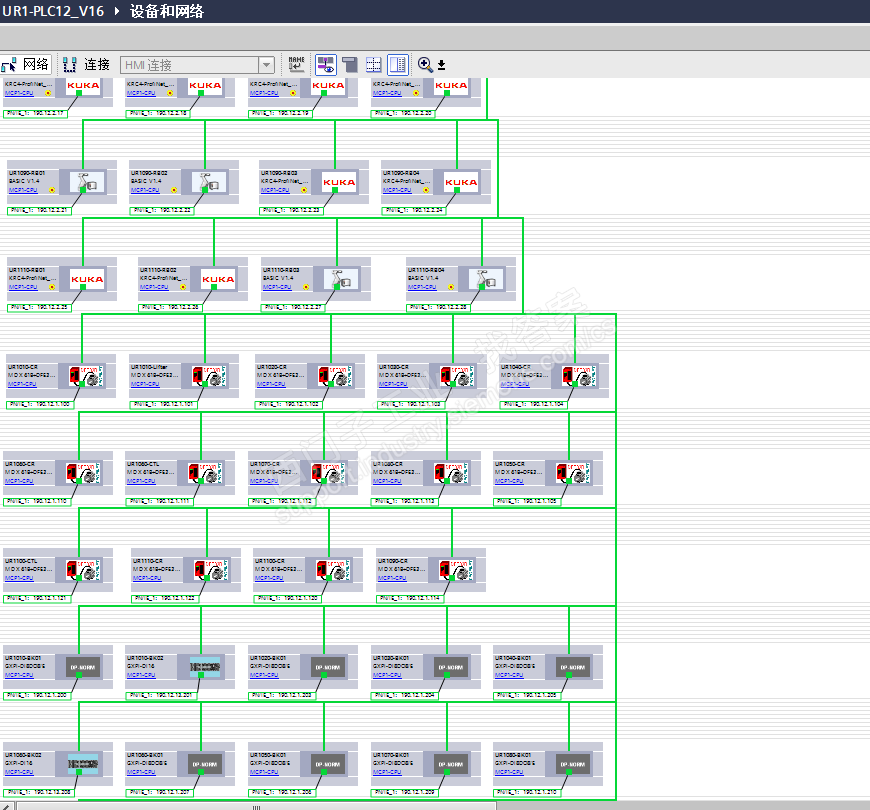The height and width of the screenshot is (810, 870).
Task: Click the relabel NAME icon in toolbar
Action: pyautogui.click(x=296, y=65)
